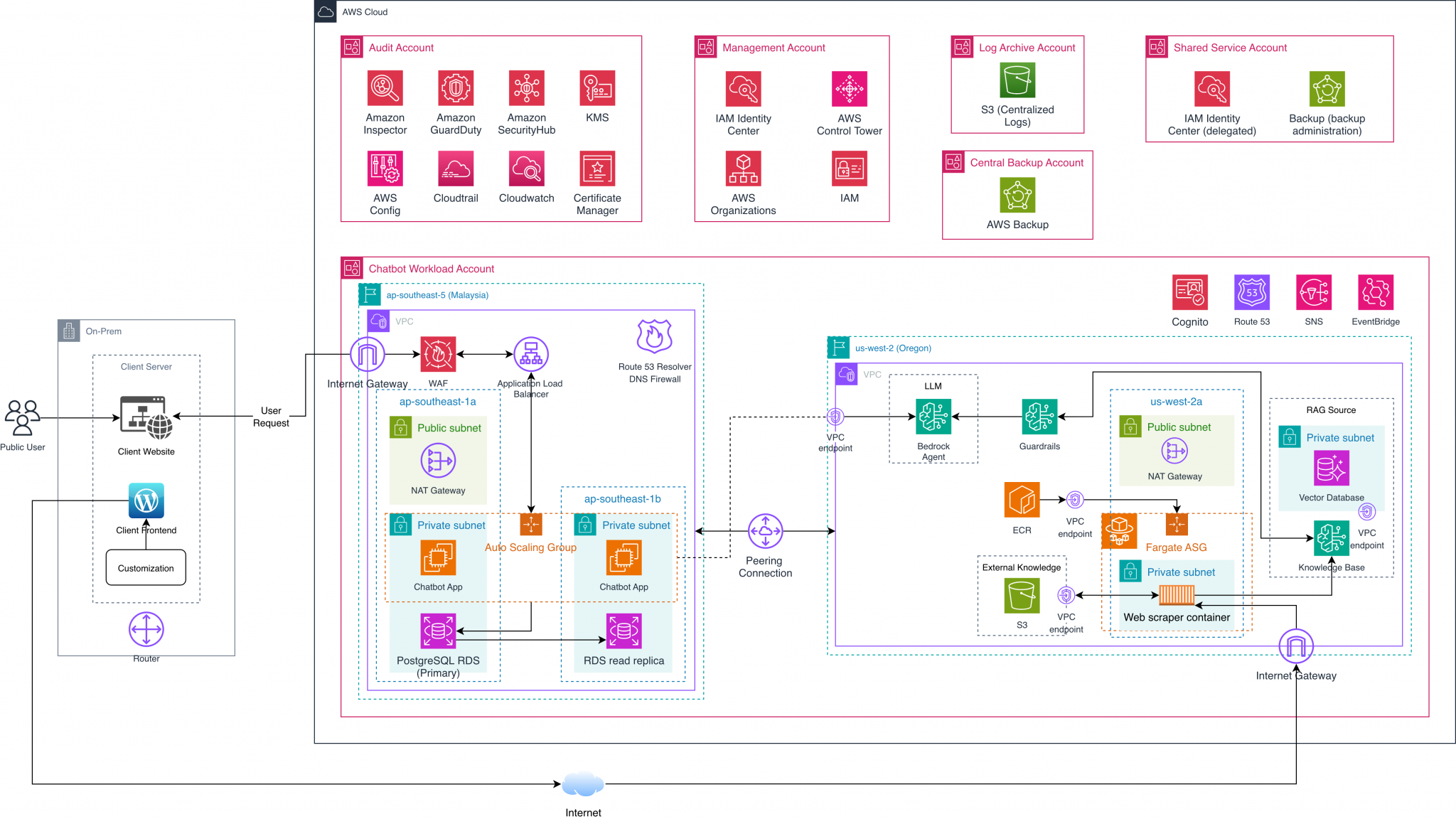
Task: Select the Amazon GuardDuty icon
Action: coord(456,88)
